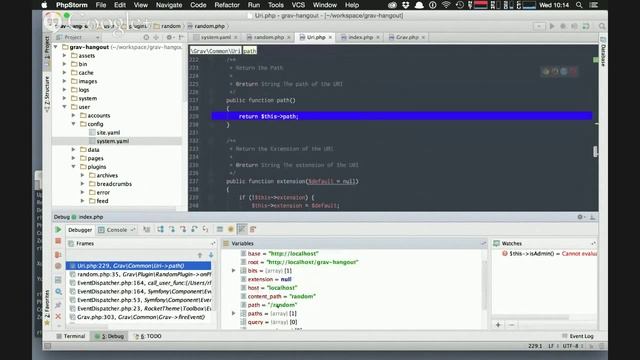Open the Console tab dropdown arrow
This screenshot has height=360, width=640.
133,230
